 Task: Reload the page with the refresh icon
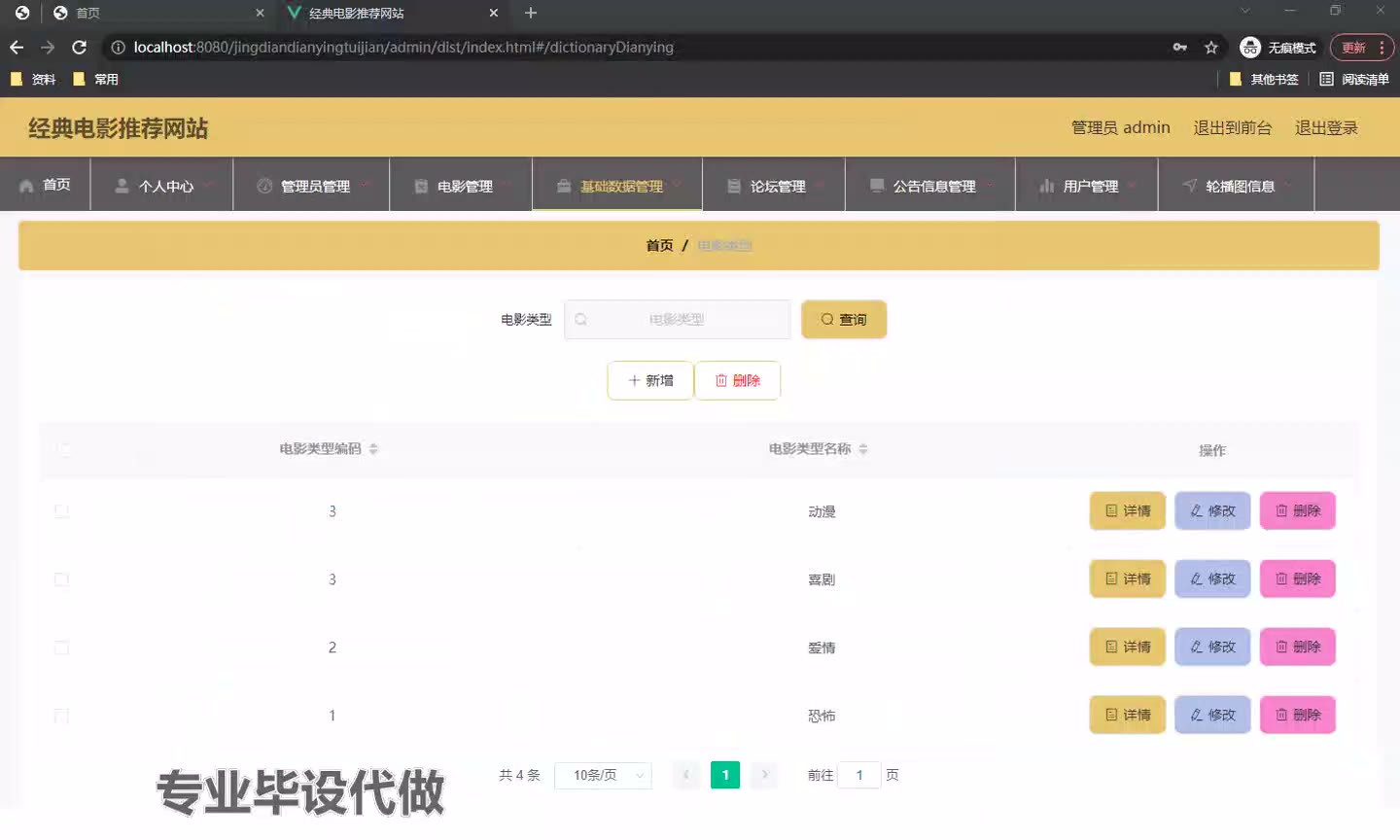click(x=80, y=47)
